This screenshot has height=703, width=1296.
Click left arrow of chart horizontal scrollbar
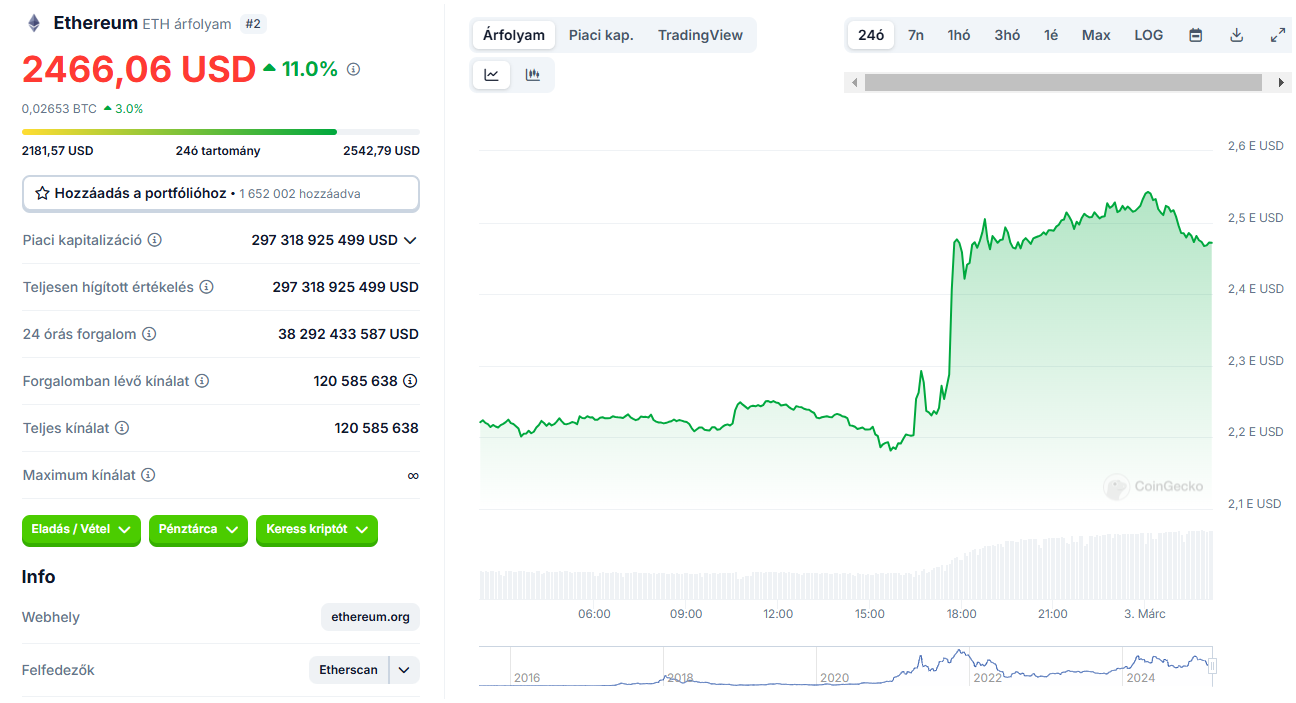point(854,82)
